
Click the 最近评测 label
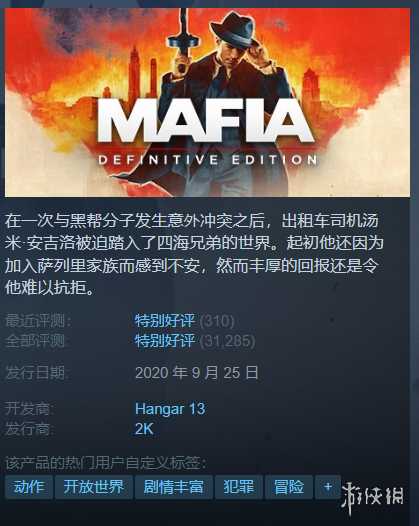point(38,321)
